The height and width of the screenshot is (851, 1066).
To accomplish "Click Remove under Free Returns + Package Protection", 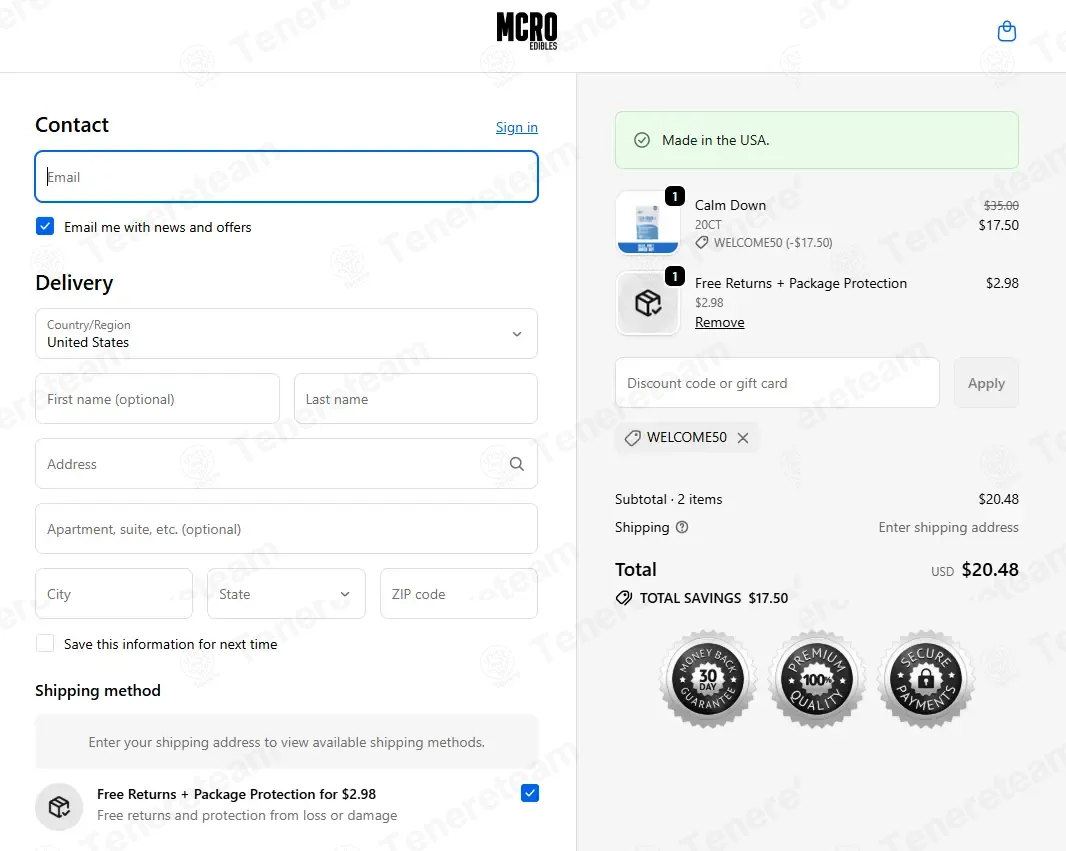I will click(719, 322).
